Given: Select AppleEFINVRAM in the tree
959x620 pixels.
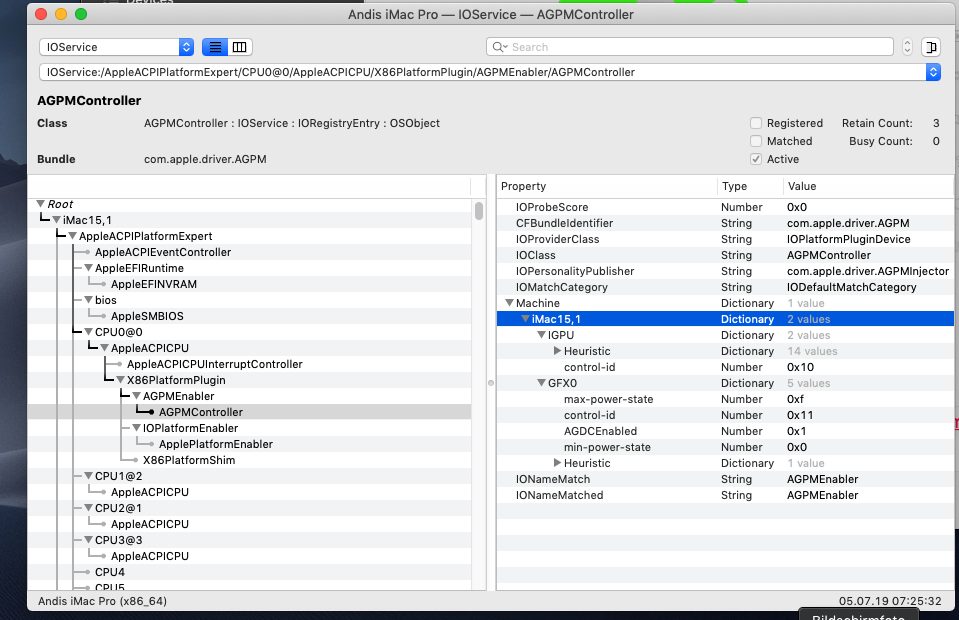Looking at the screenshot, I should pos(154,284).
